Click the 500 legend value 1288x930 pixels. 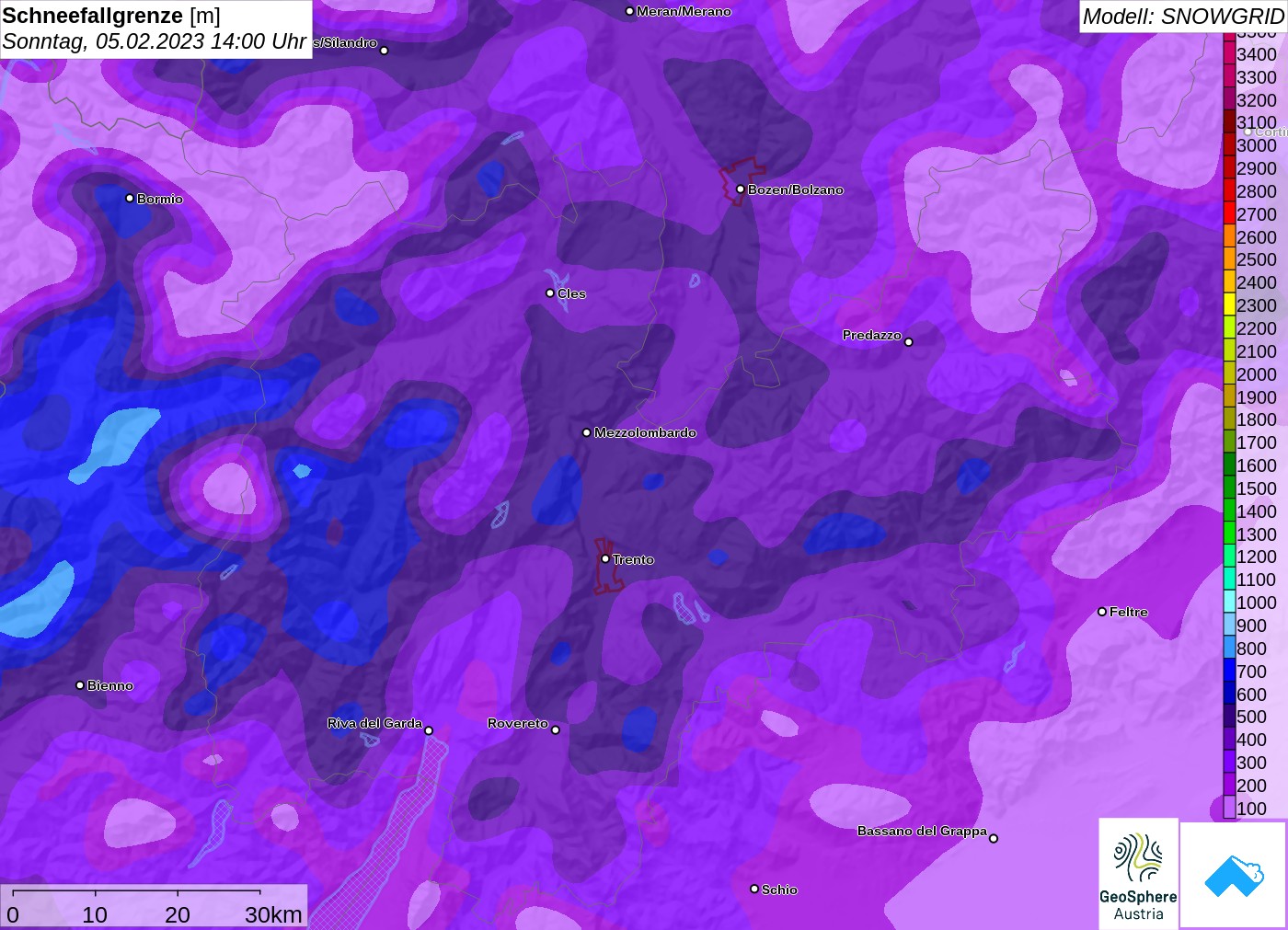[x=1252, y=717]
